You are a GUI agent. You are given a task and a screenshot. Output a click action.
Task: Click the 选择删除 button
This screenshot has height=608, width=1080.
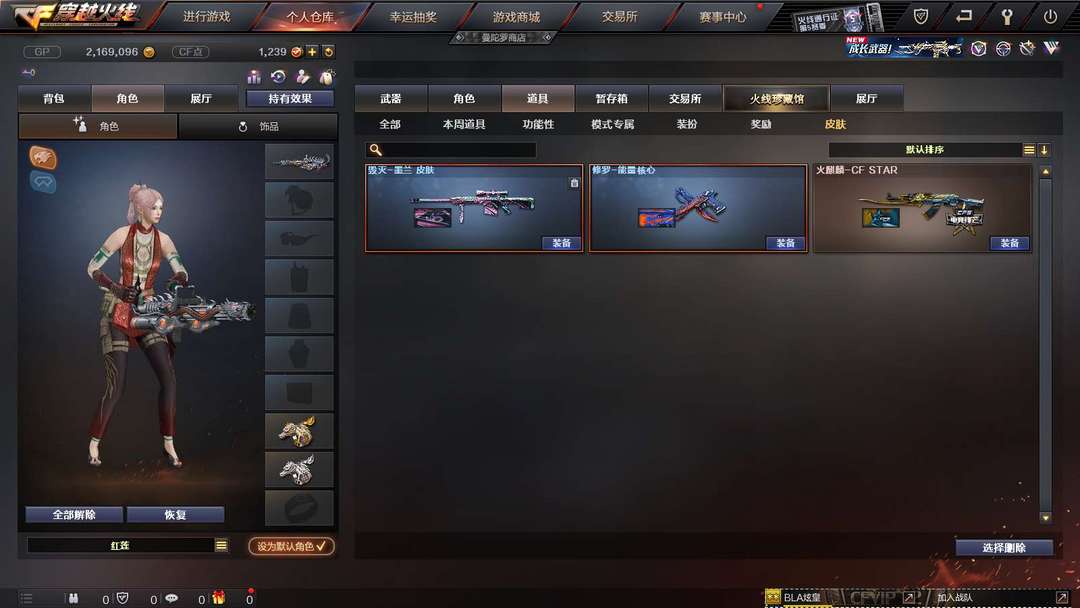pyautogui.click(x=1004, y=547)
